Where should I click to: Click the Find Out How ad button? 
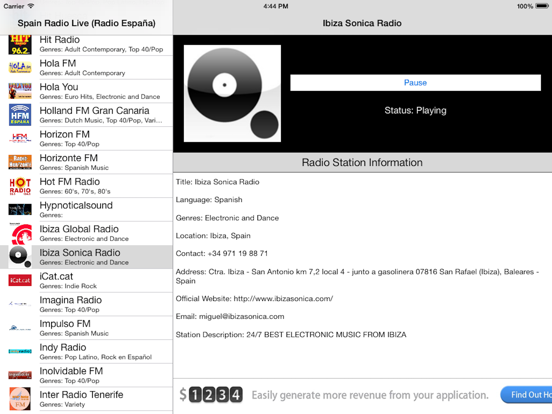pos(526,395)
